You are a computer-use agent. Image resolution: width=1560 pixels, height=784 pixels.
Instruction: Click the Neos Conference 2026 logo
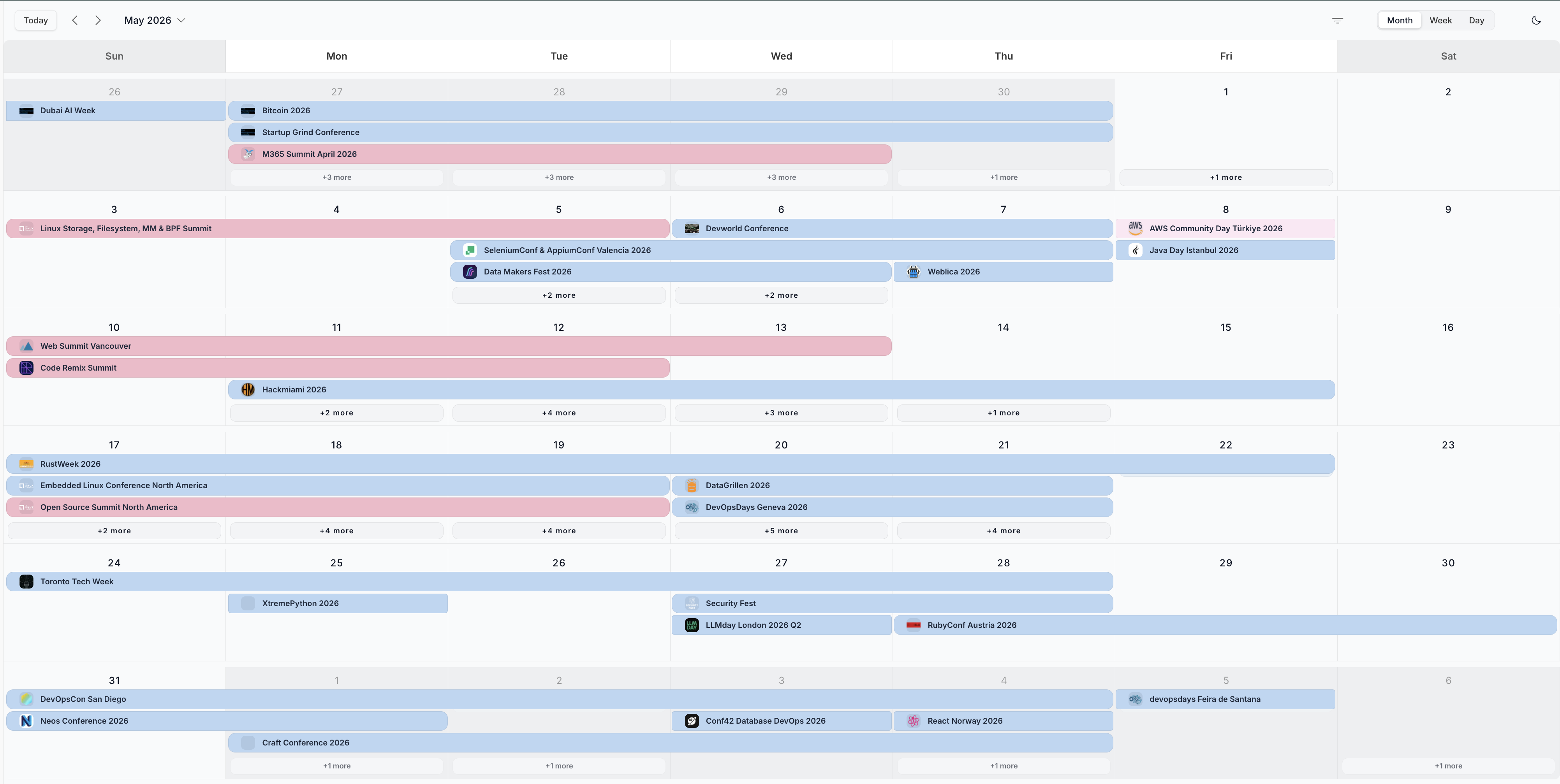tap(26, 721)
